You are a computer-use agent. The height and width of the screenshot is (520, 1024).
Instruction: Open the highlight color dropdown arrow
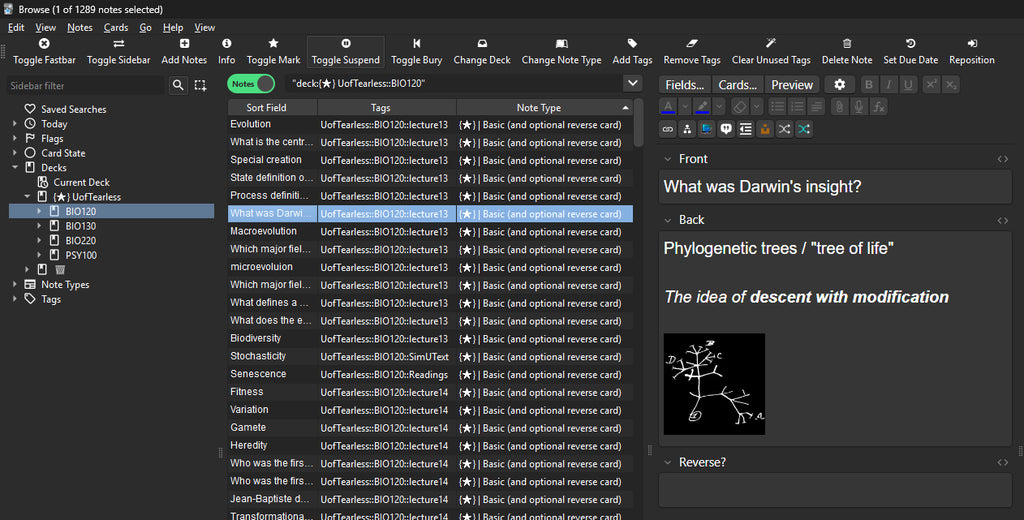pos(719,106)
